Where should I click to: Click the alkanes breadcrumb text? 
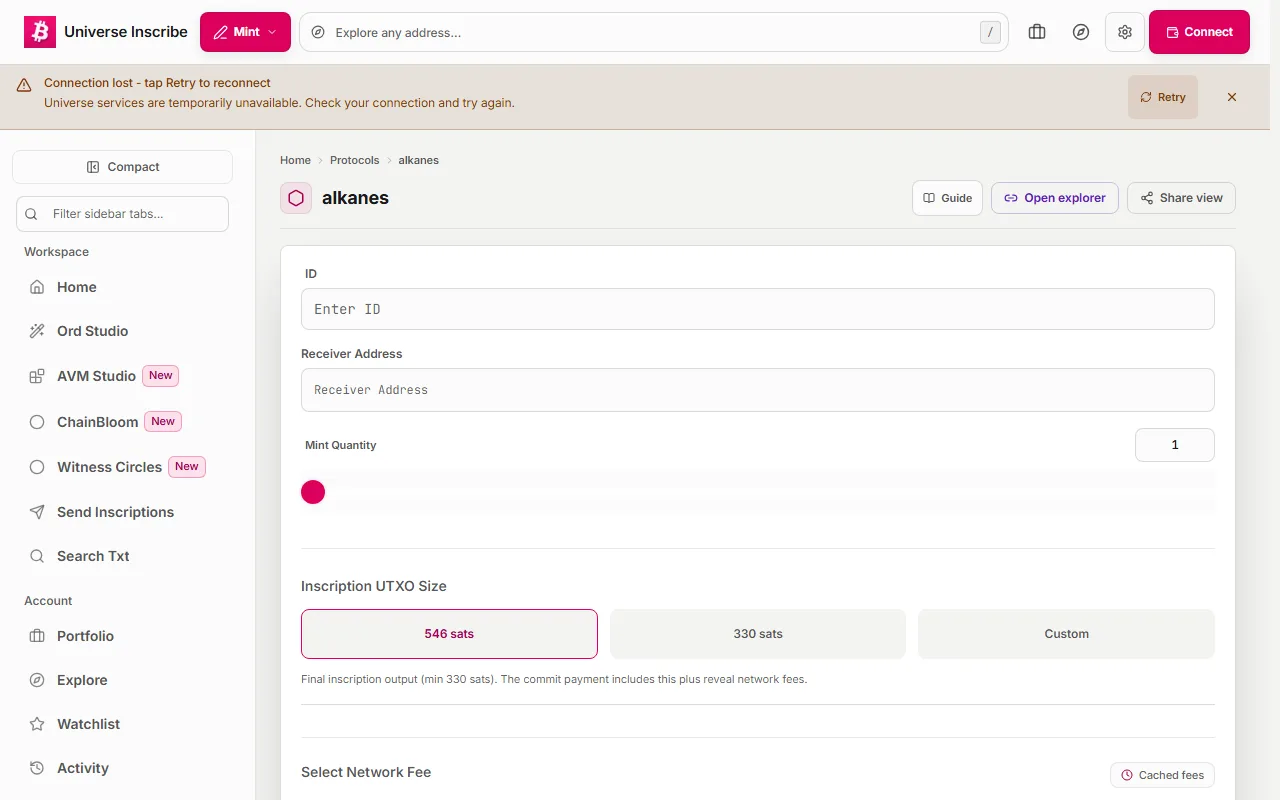point(418,160)
